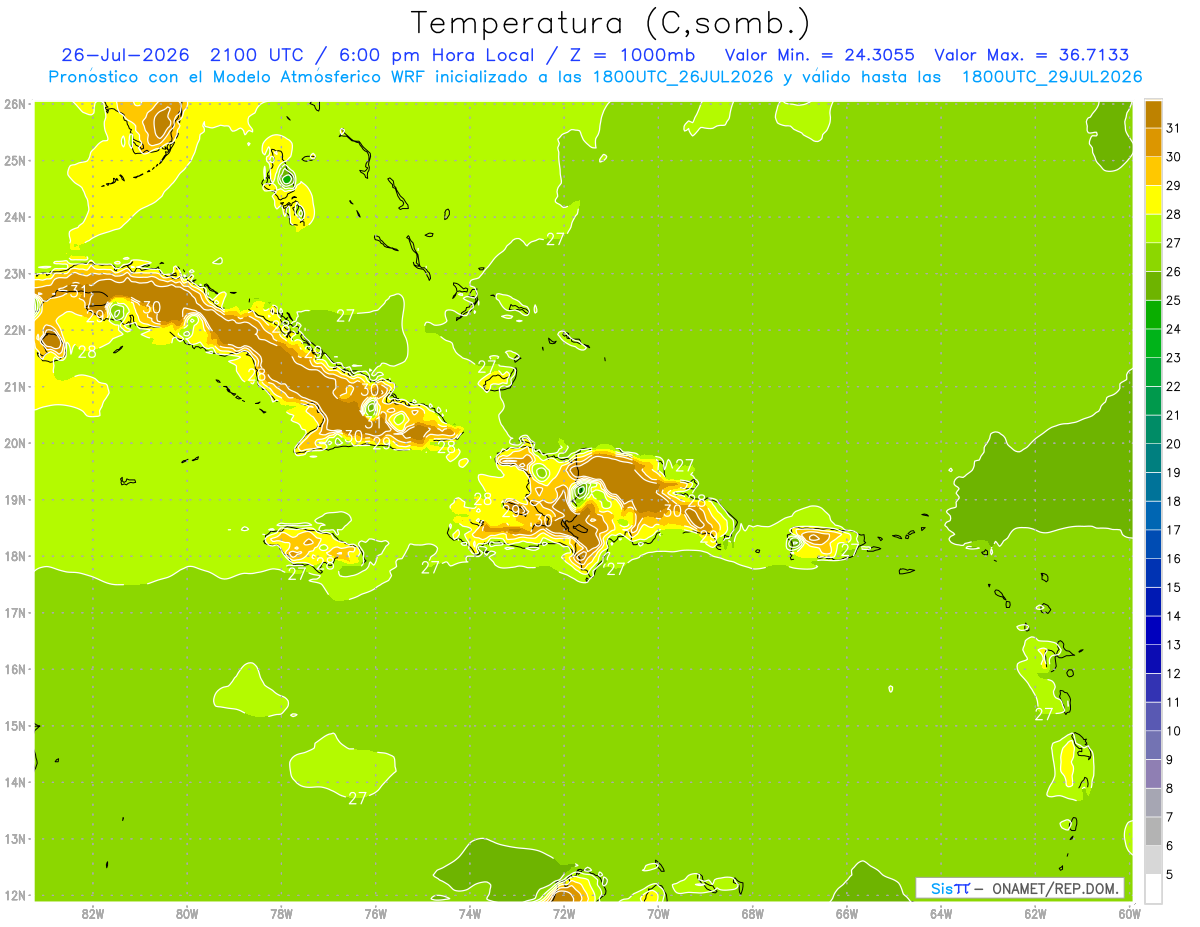Click the '72W' longitude axis label

[564, 913]
